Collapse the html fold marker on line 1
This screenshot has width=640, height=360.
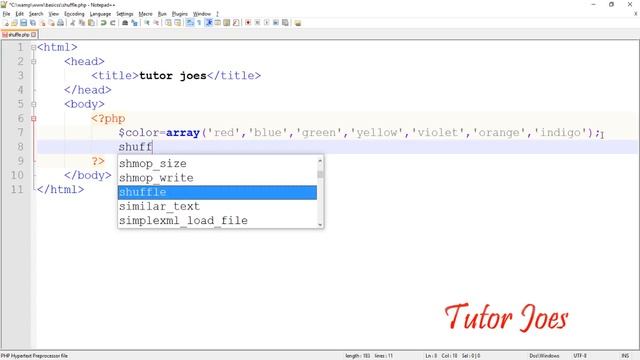pos(33,47)
